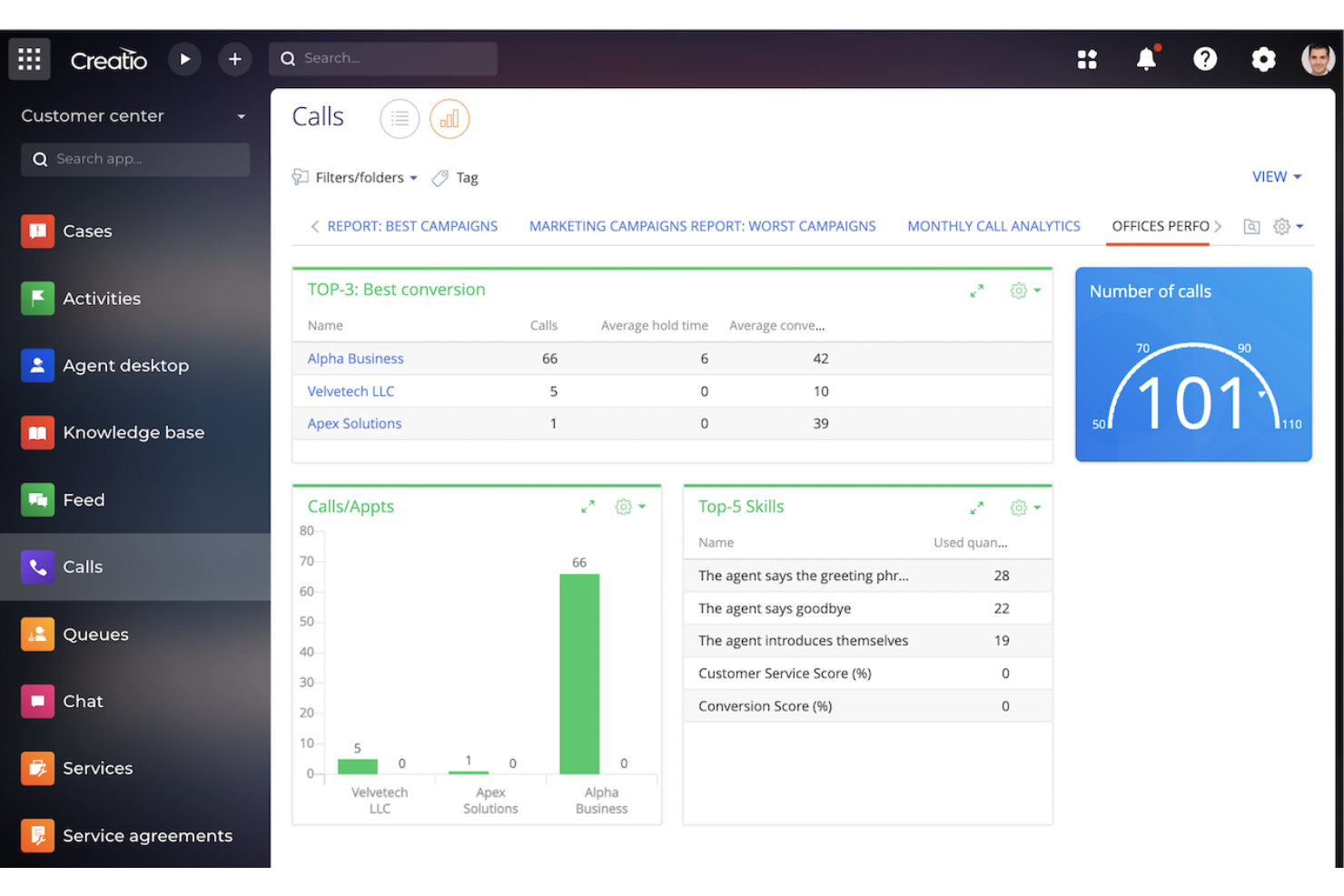This screenshot has width=1344, height=896.
Task: Open the VIEW dropdown
Action: point(1275,176)
